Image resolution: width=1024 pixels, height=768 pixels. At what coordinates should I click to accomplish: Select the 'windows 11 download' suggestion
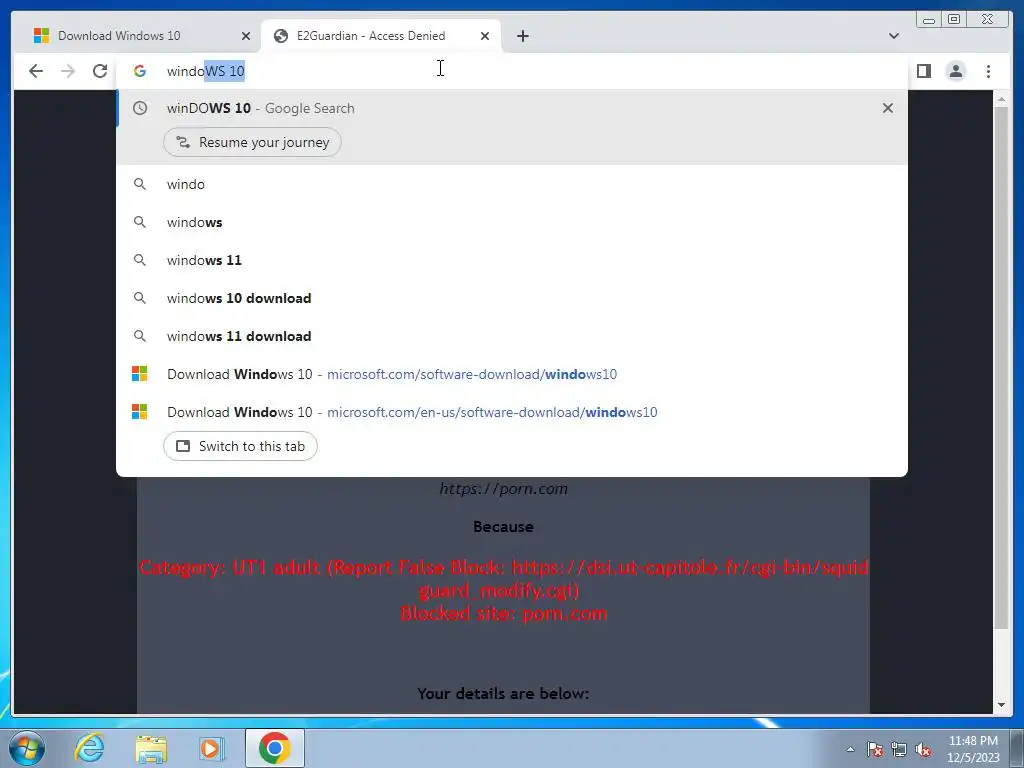(512, 336)
